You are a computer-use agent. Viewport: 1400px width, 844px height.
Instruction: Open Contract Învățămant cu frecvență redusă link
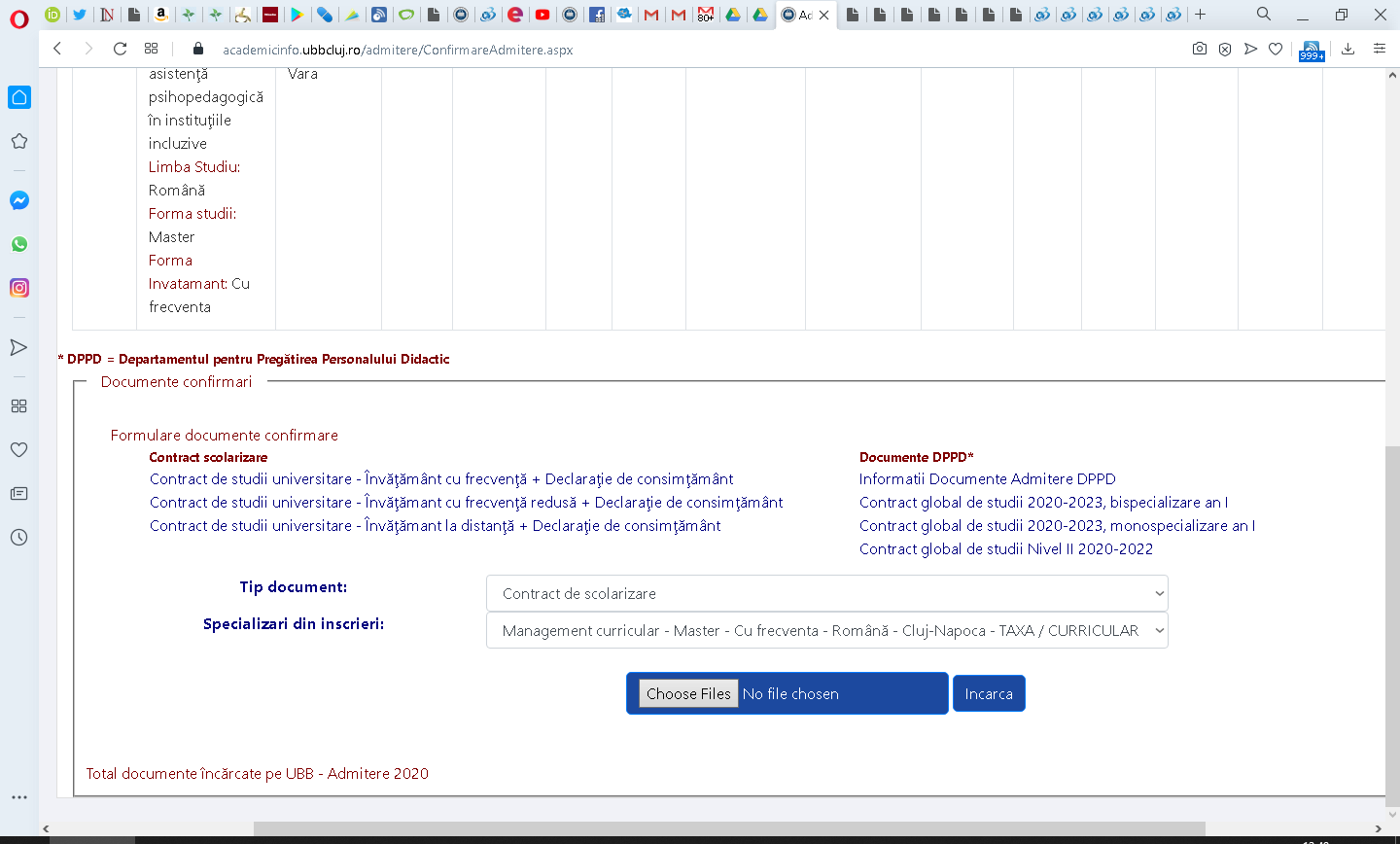467,503
